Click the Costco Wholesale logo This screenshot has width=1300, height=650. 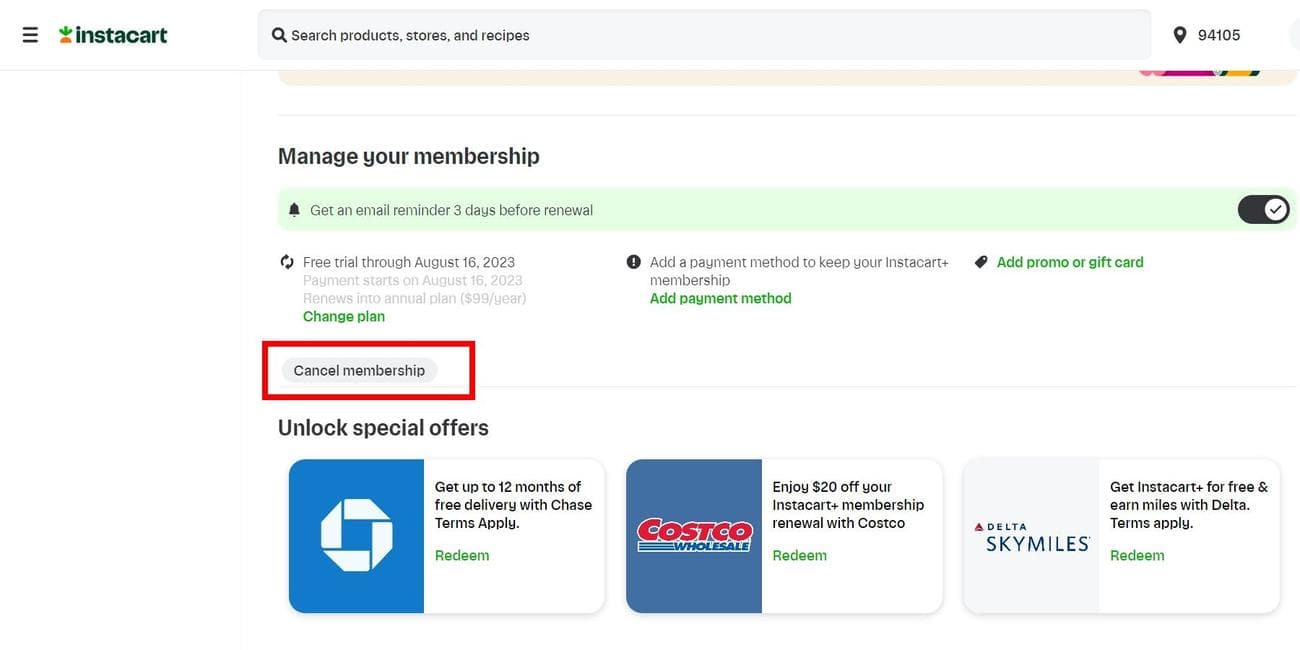(694, 535)
